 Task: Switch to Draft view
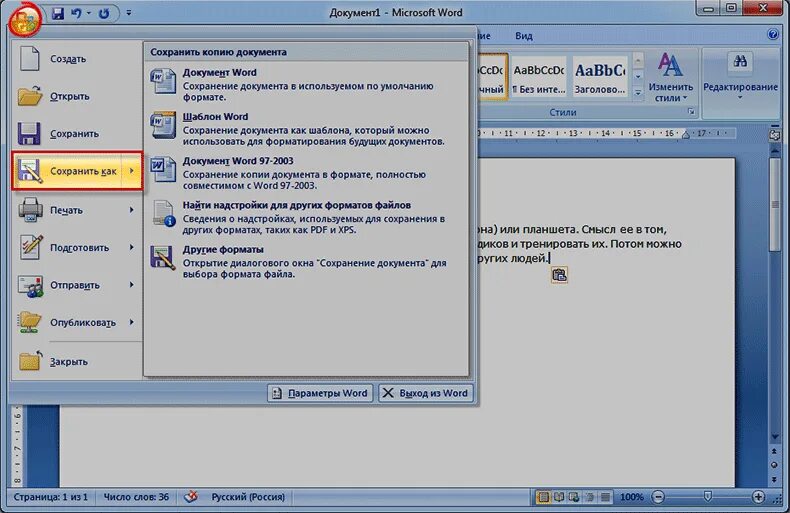[x=606, y=497]
